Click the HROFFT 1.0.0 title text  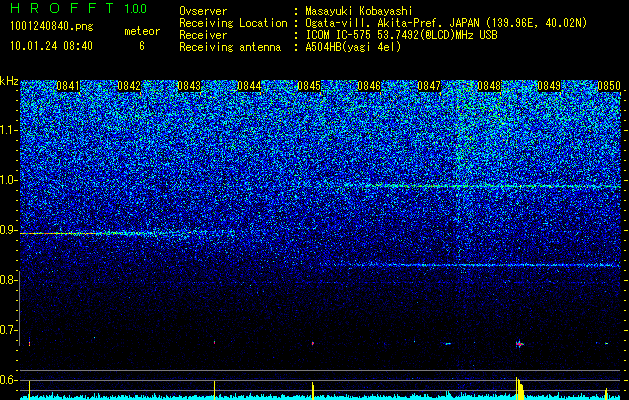click(78, 8)
